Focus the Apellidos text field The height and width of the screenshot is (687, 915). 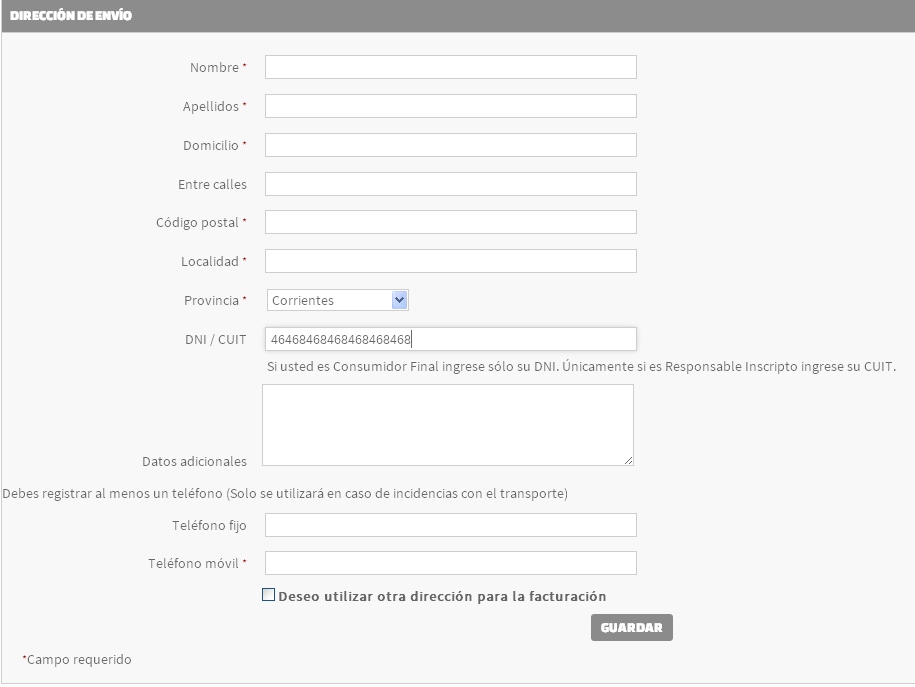click(450, 106)
